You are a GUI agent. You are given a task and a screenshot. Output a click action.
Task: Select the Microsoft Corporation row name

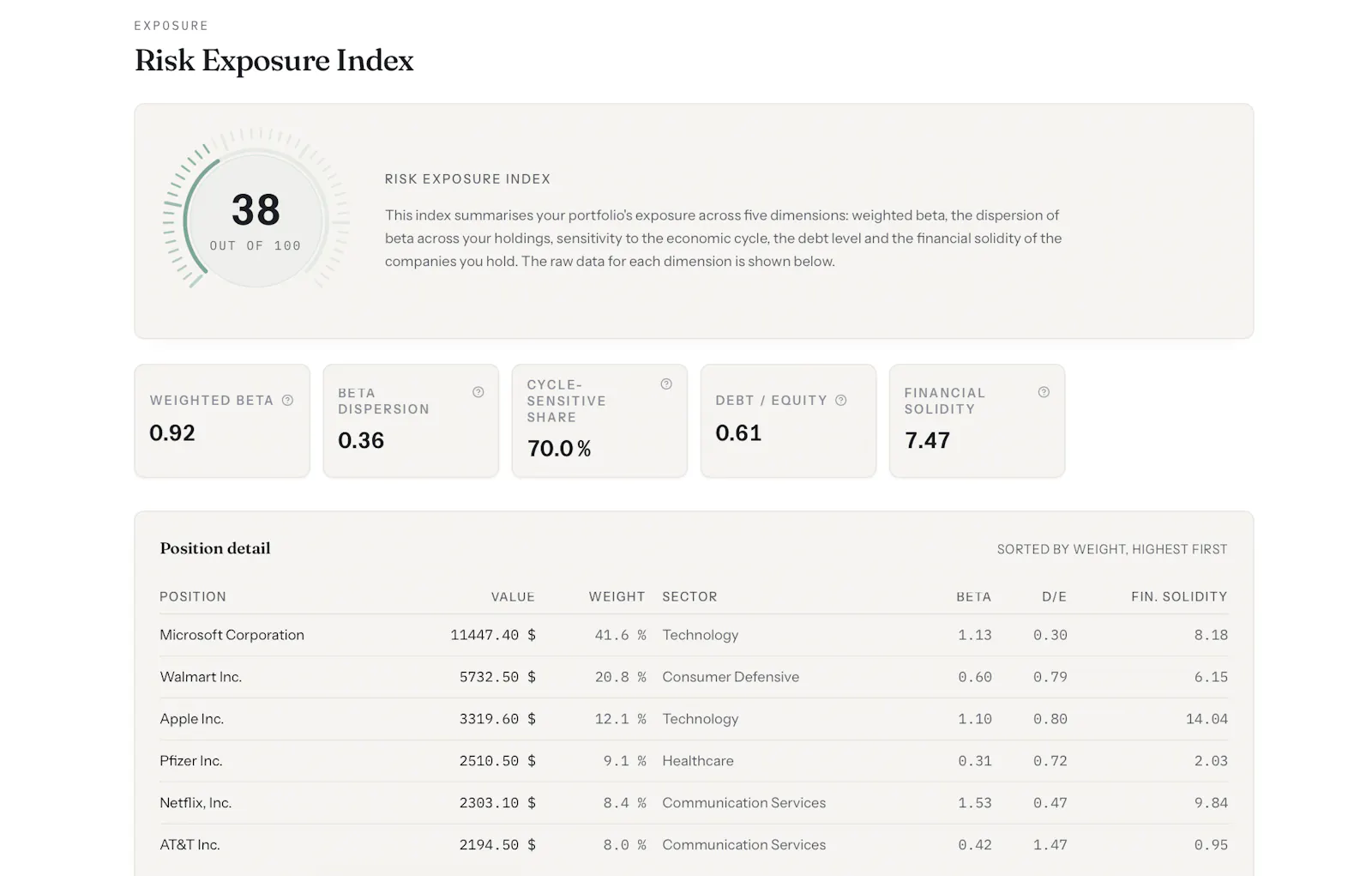[x=232, y=635]
